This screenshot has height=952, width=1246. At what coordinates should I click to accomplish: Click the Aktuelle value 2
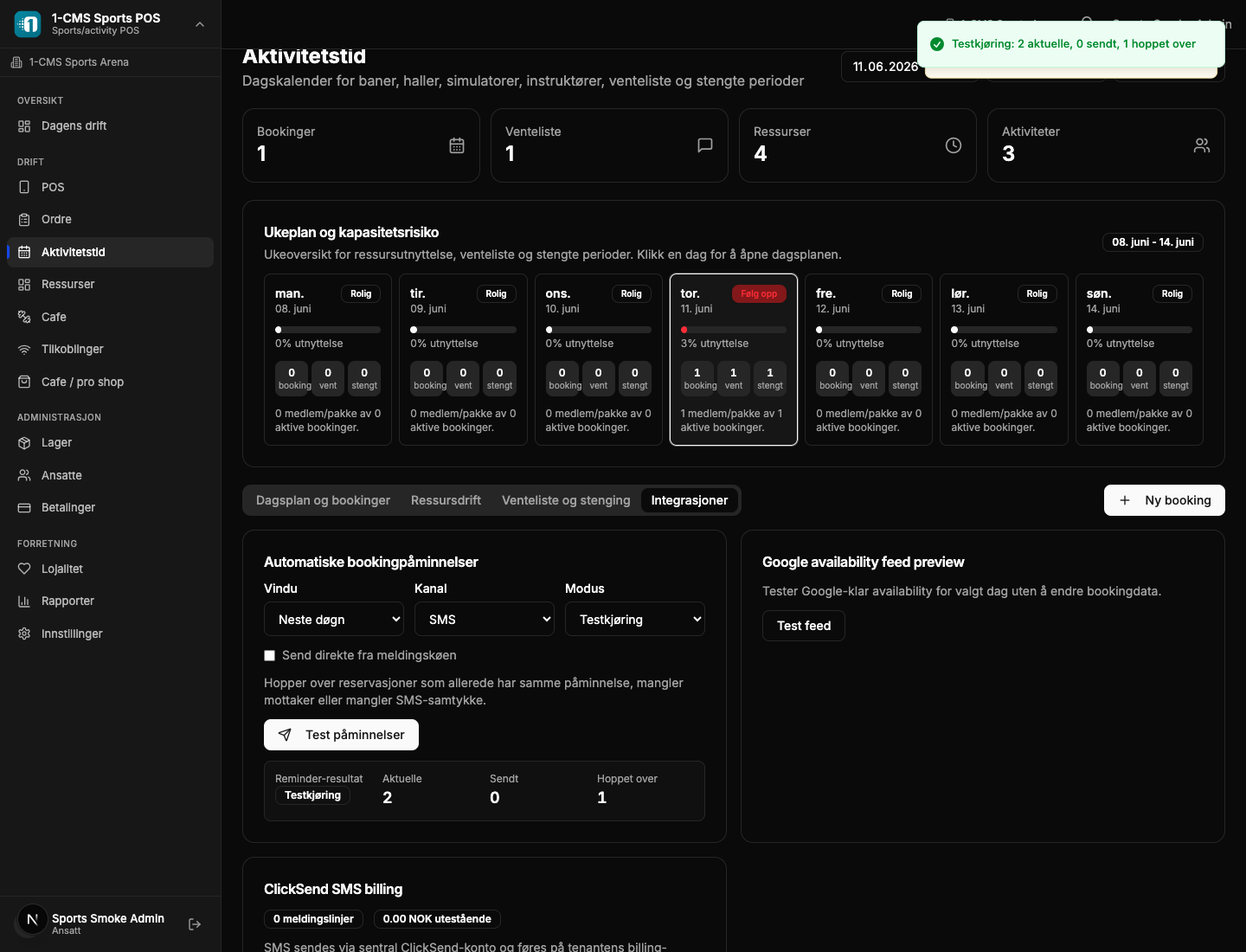[388, 798]
